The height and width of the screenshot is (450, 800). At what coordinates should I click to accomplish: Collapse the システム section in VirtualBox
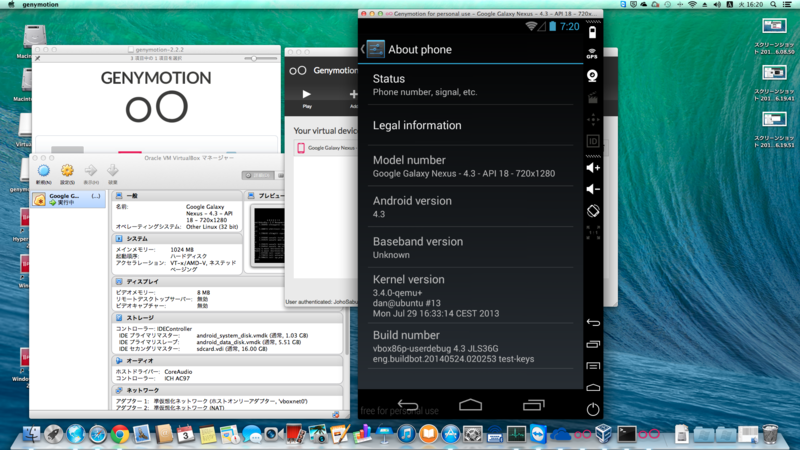pyautogui.click(x=177, y=238)
